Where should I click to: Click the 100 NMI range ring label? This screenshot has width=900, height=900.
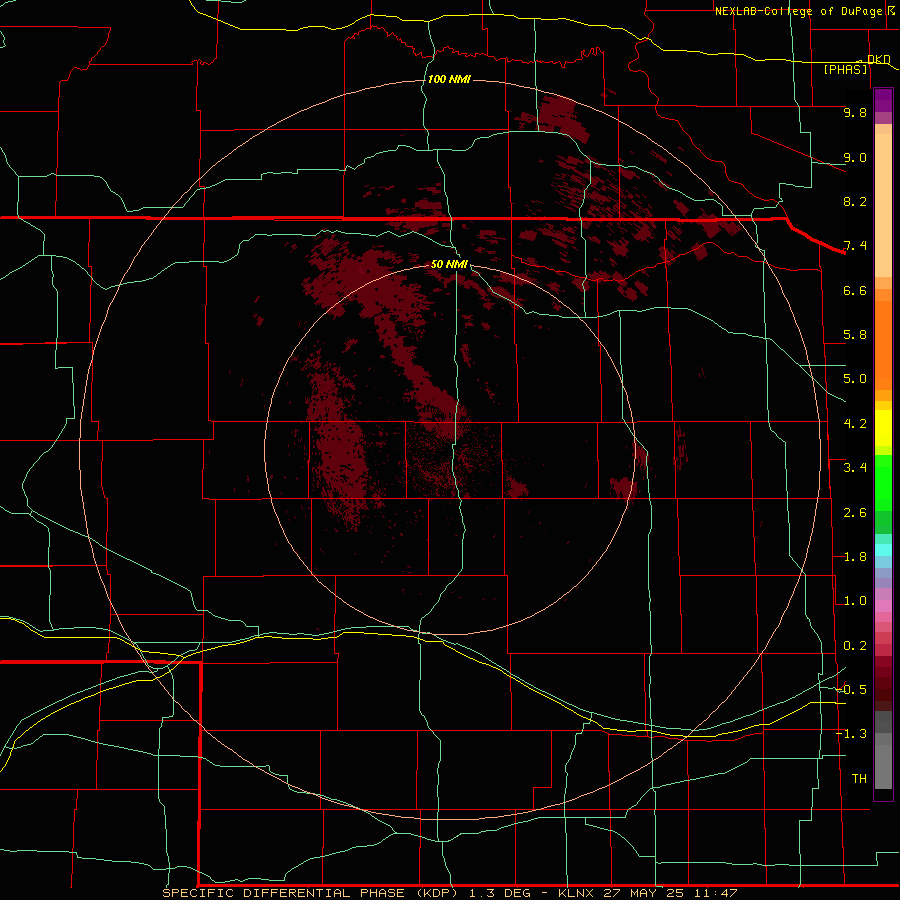[x=449, y=79]
